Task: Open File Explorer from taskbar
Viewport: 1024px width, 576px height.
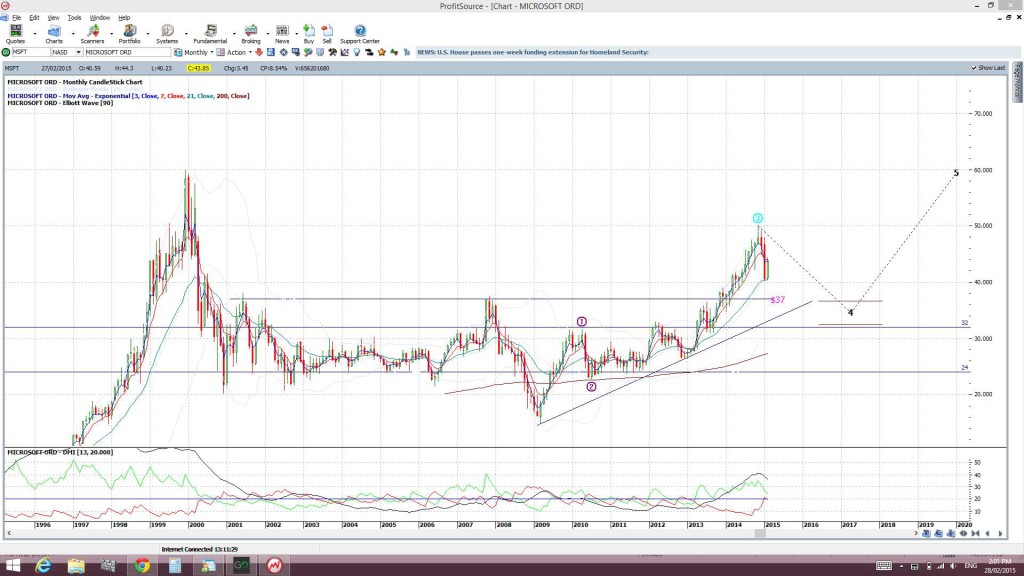Action: click(x=76, y=566)
